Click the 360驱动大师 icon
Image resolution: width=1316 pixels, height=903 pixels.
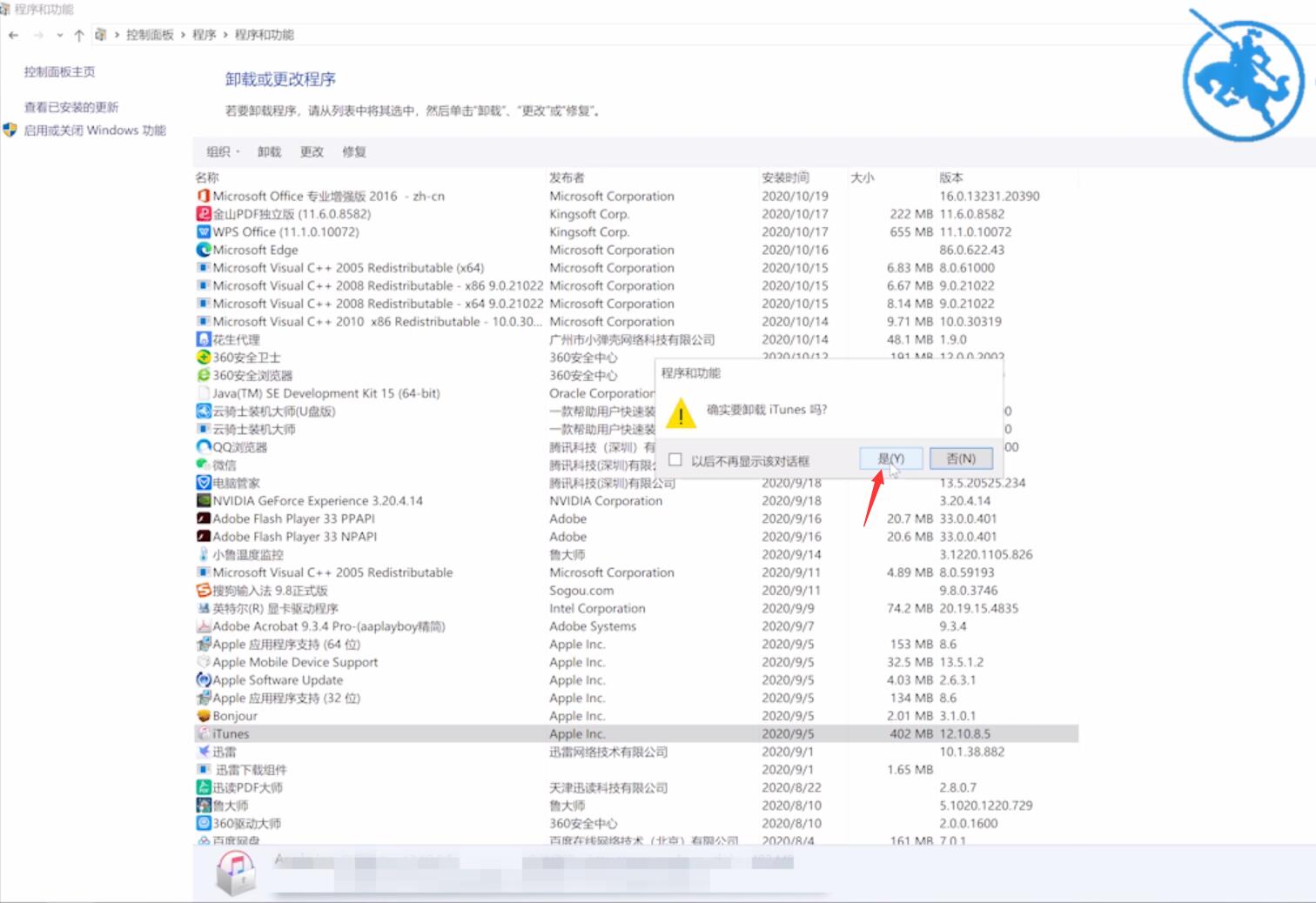pos(204,823)
